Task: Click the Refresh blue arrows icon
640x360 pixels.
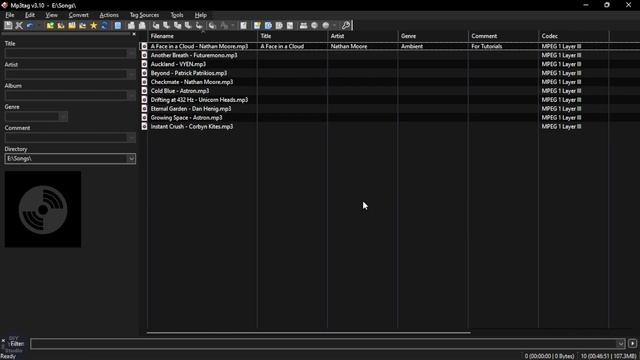Action: tap(104, 25)
